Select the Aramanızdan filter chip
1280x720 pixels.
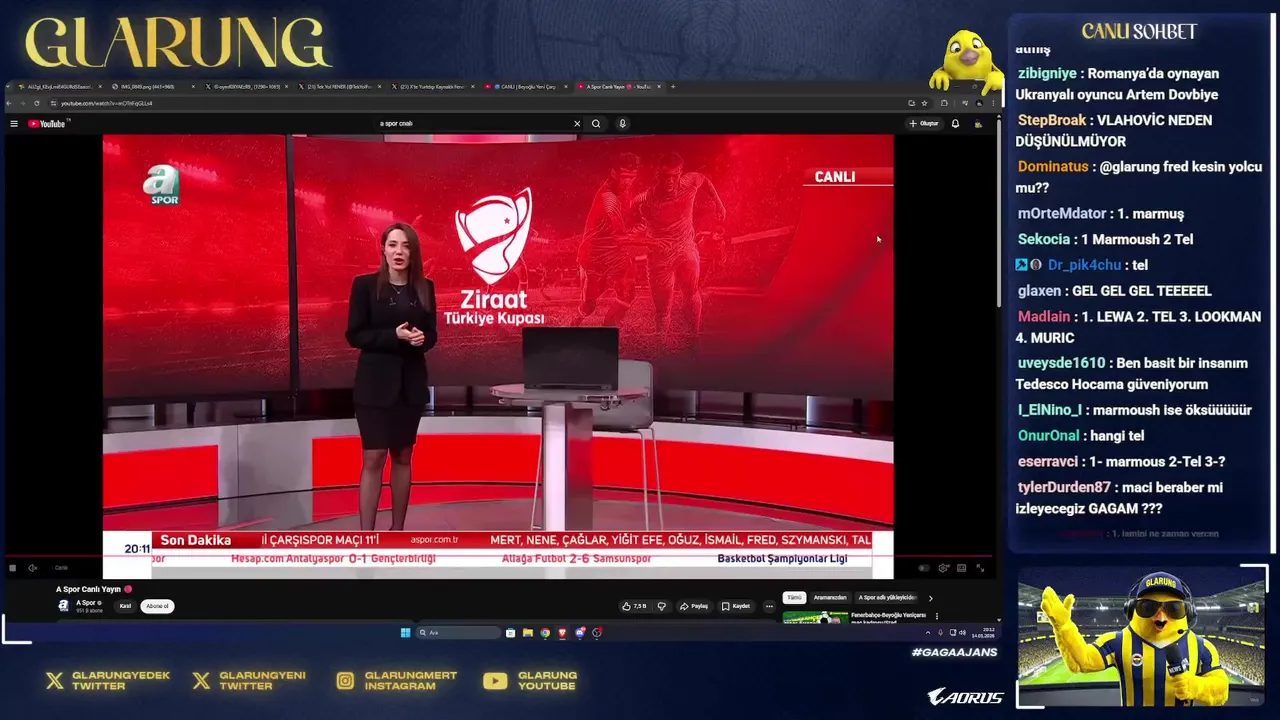[x=830, y=598]
